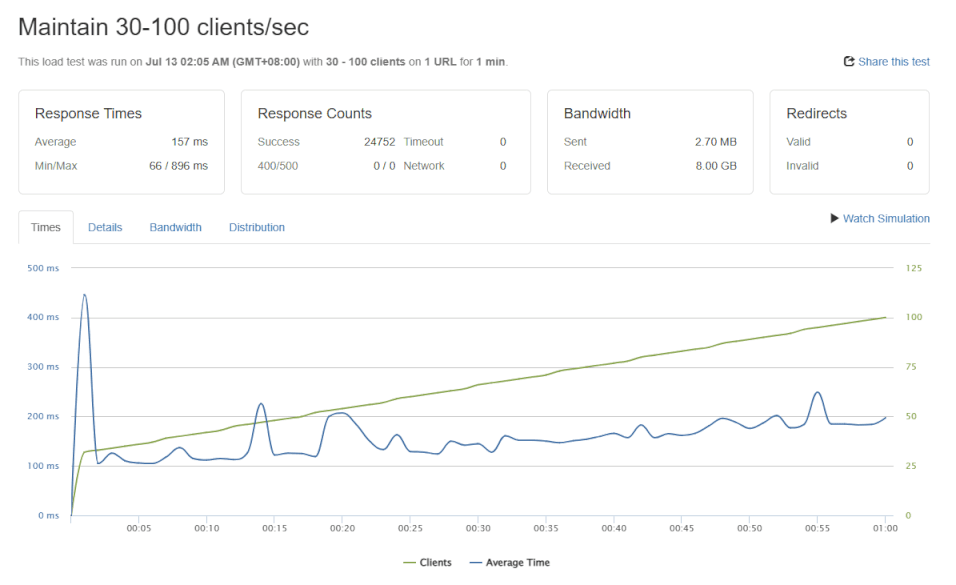Viewport: 956px width, 585px height.
Task: Toggle the Clients series in the legend
Action: tap(427, 562)
